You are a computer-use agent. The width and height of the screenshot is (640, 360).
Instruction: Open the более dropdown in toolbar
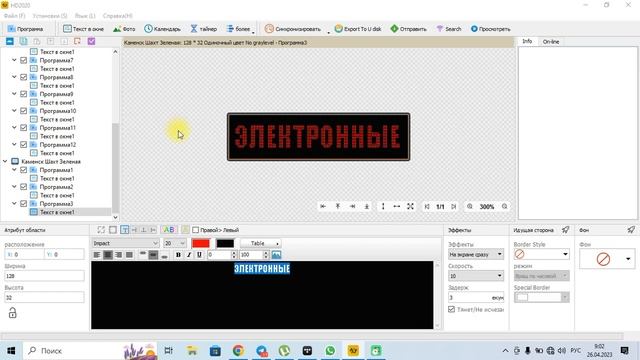(240, 29)
